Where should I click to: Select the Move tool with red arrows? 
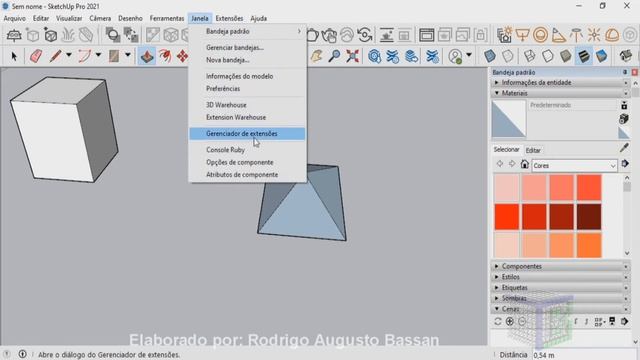point(182,56)
